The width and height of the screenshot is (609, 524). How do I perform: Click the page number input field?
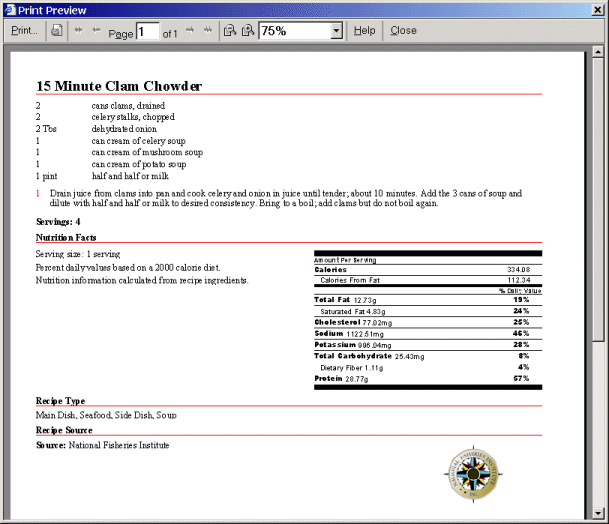(148, 31)
